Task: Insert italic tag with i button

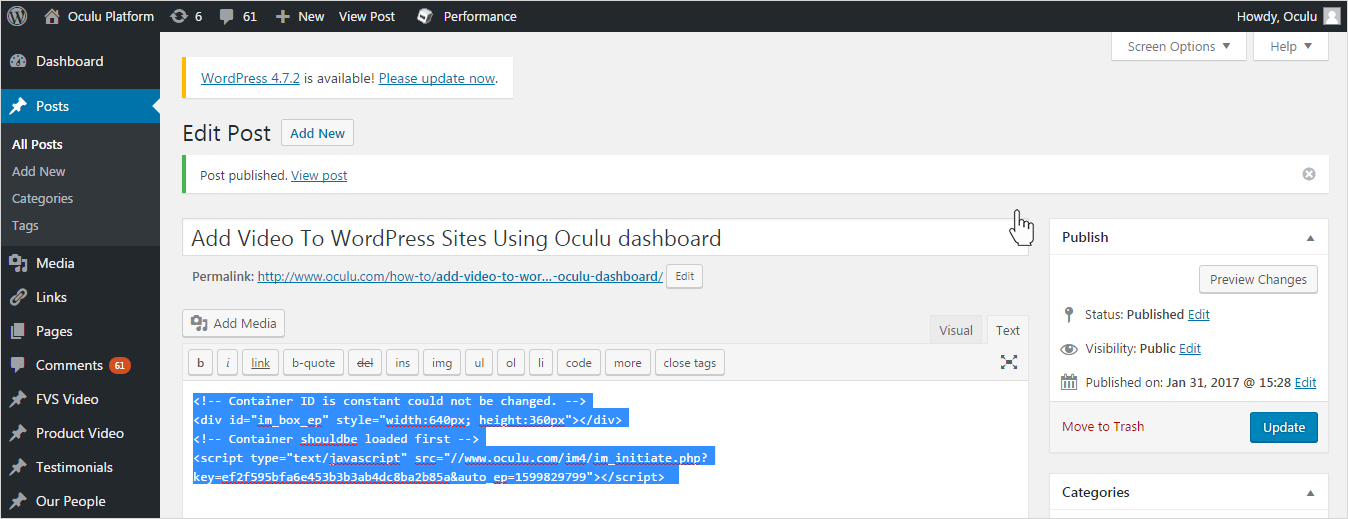Action: [x=228, y=362]
